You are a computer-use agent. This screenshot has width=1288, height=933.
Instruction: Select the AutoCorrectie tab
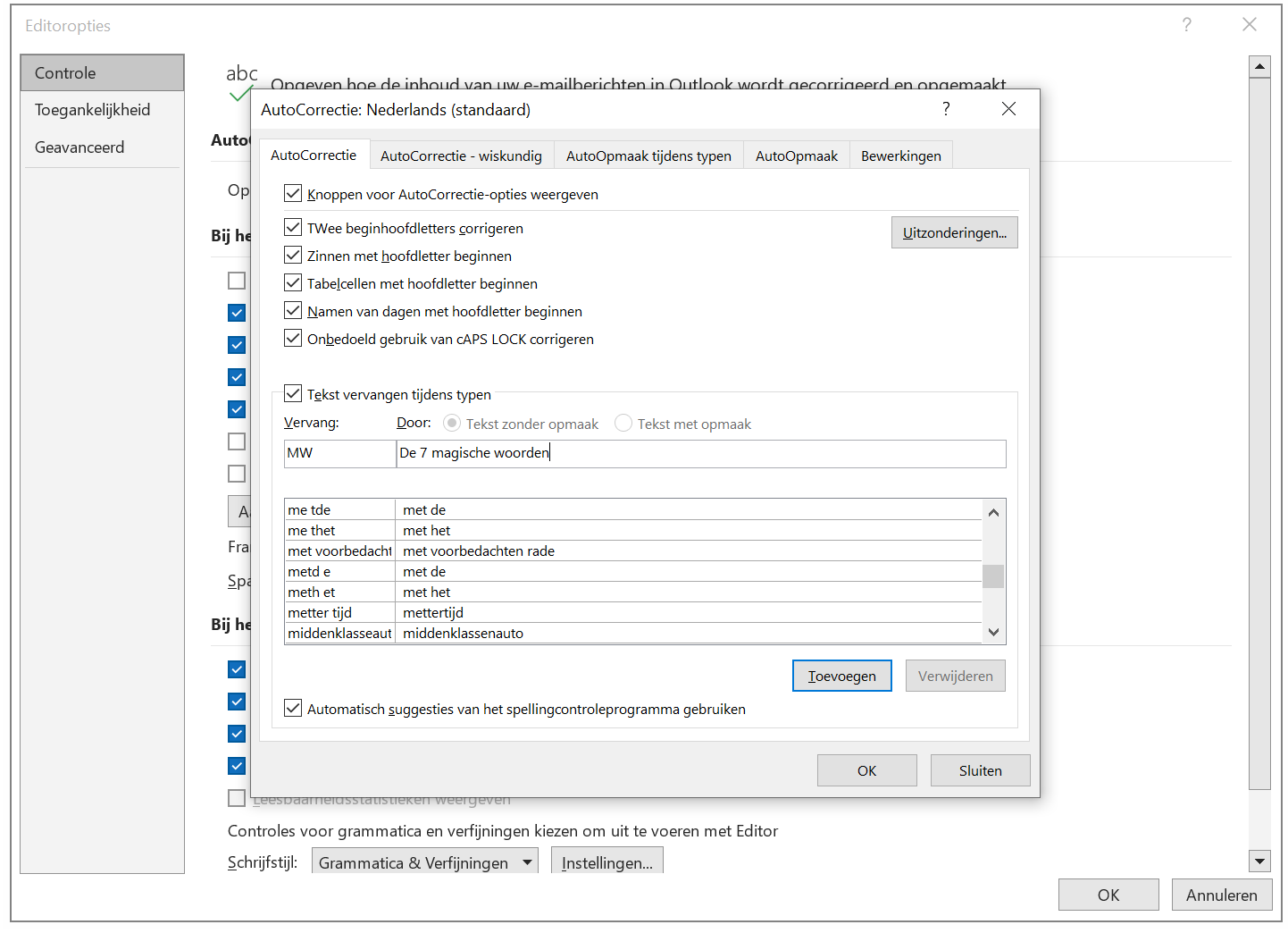point(314,155)
